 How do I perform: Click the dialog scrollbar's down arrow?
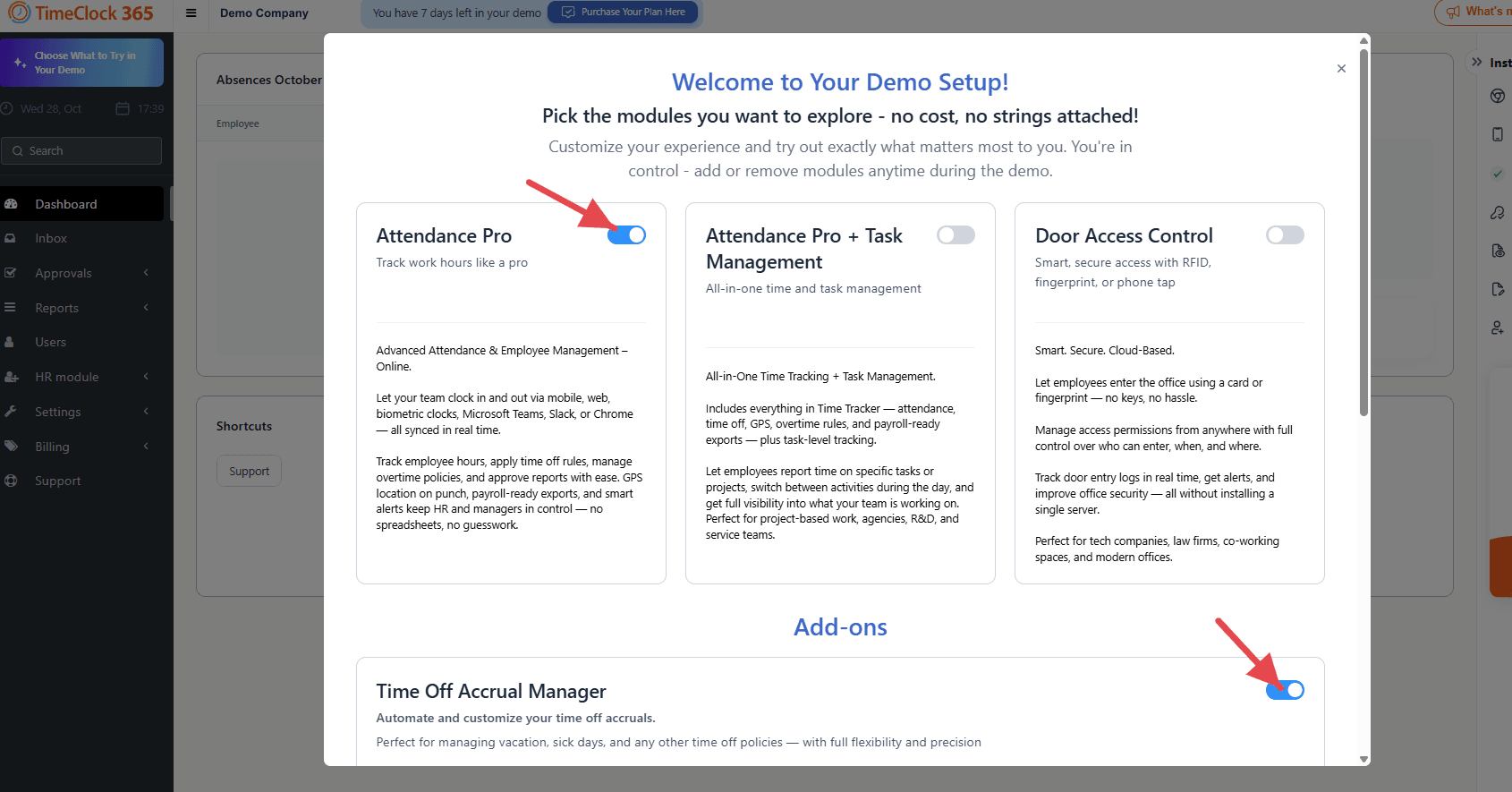tap(1363, 759)
